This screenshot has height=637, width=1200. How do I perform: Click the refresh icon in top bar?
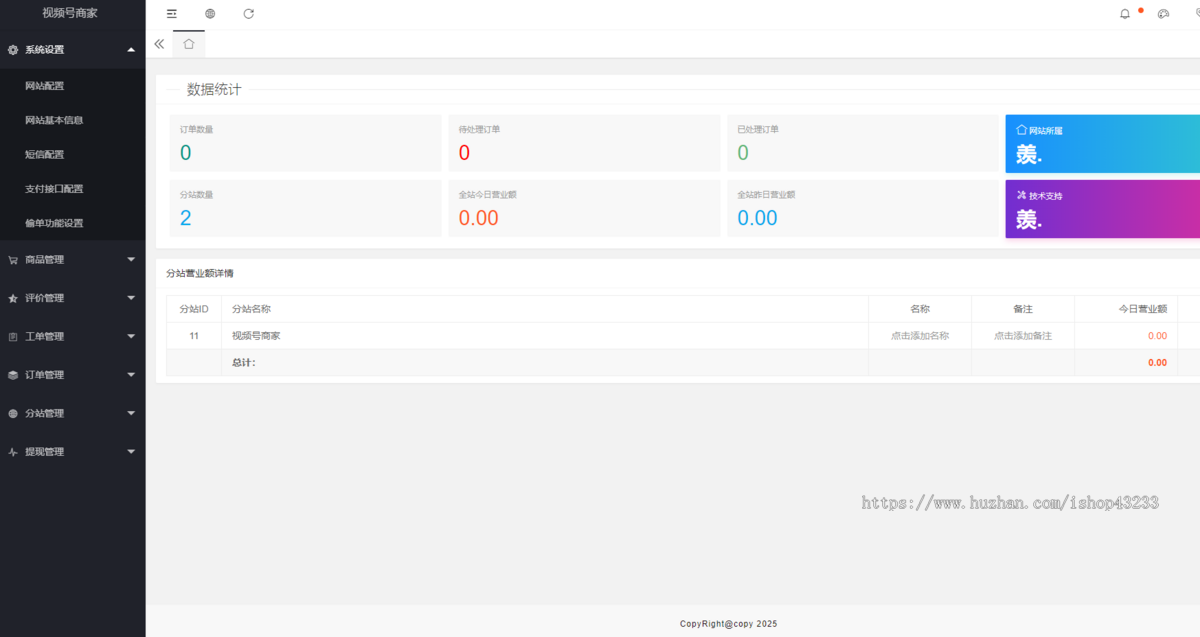[x=248, y=14]
